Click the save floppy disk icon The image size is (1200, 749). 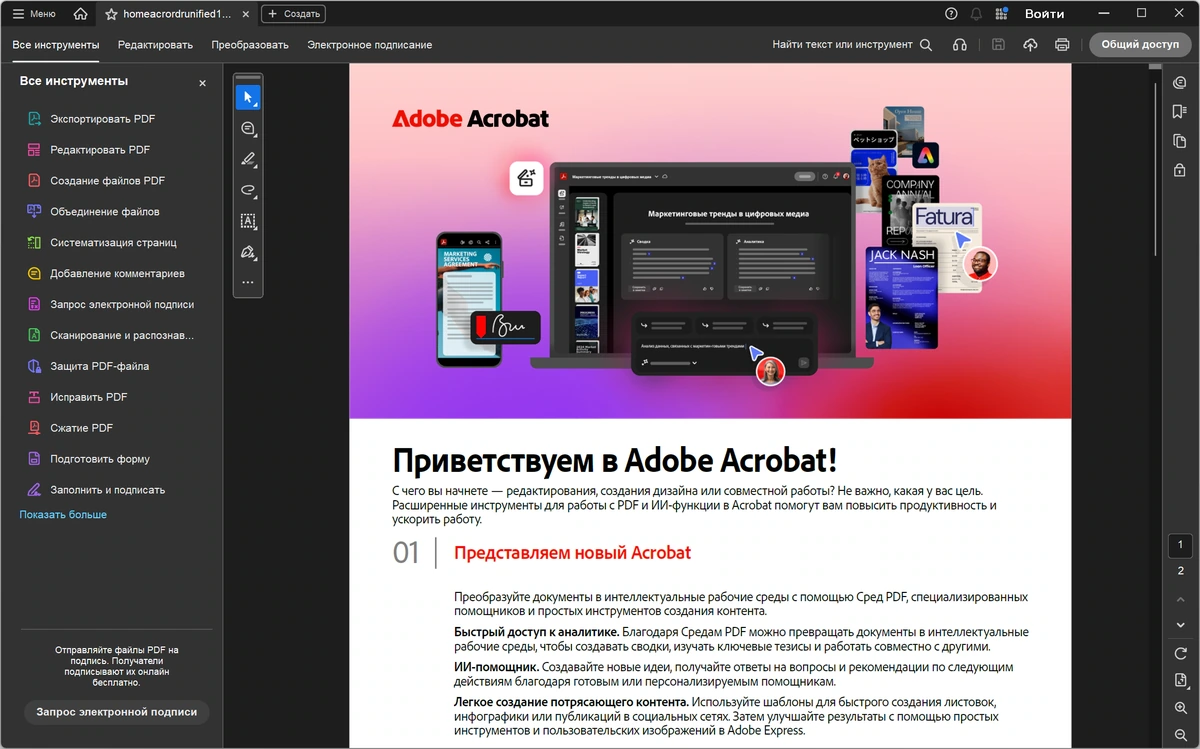pyautogui.click(x=998, y=45)
